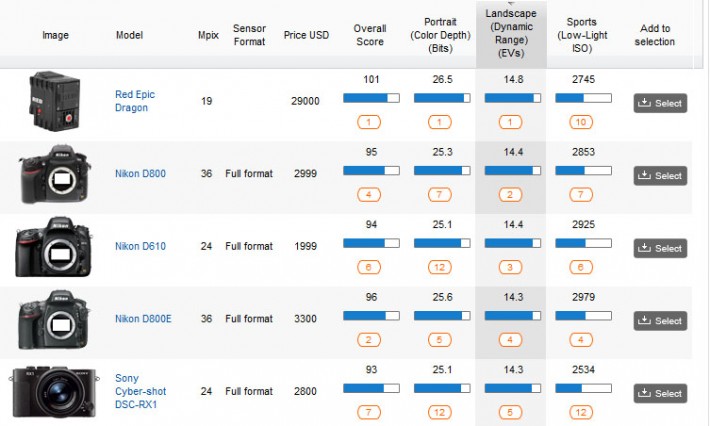Sort by Sports Low-Light ISO column
The width and height of the screenshot is (710, 426).
click(582, 36)
